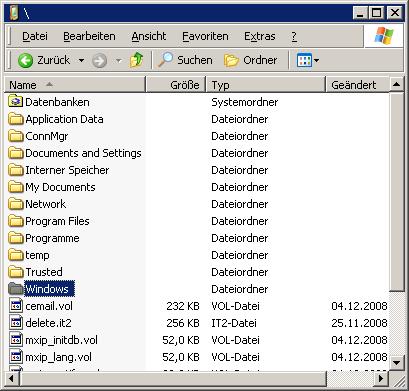The image size is (409, 391).
Task: Click the Network folder icon
Action: tap(15, 204)
